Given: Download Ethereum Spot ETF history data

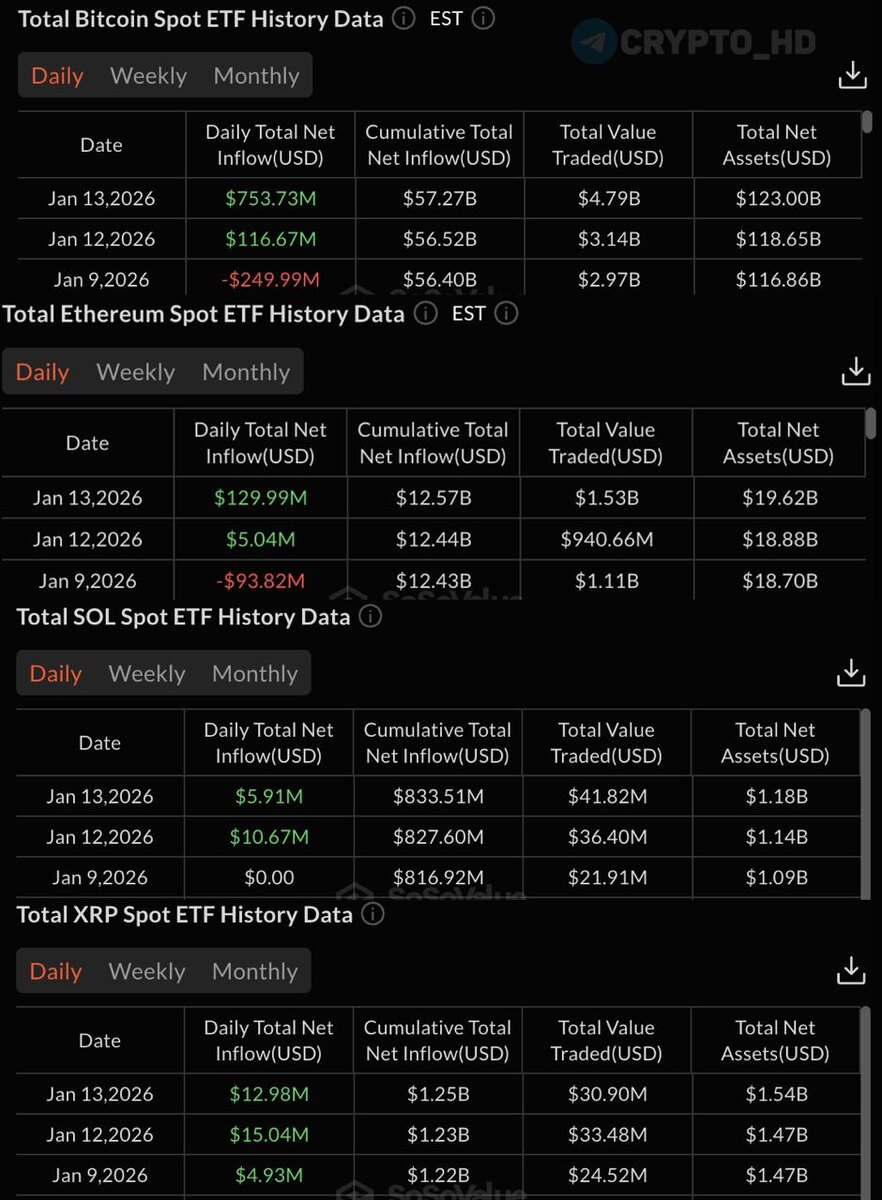Looking at the screenshot, I should pos(855,371).
